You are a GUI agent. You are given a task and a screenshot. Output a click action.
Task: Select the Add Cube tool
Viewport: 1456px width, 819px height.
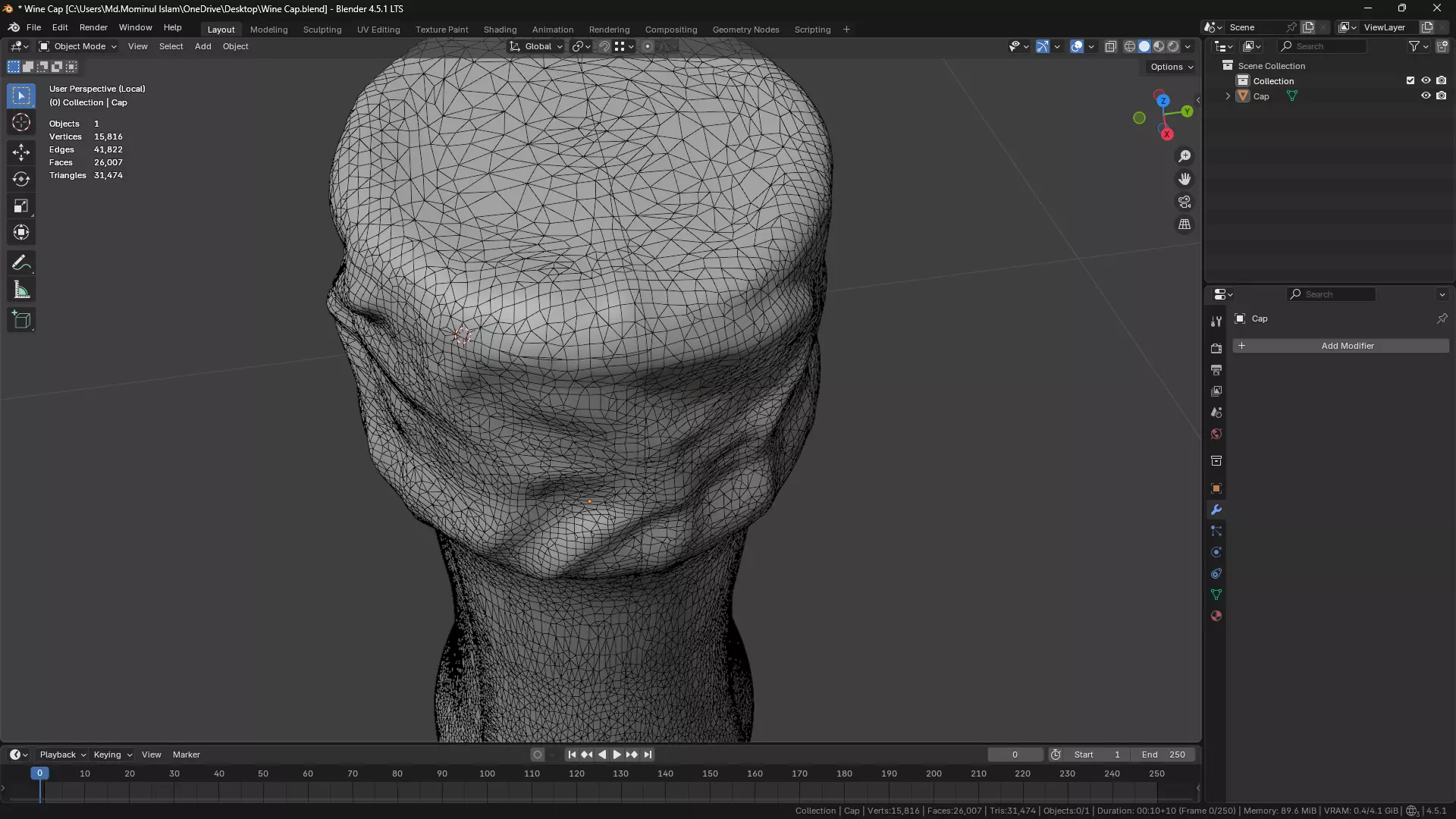pyautogui.click(x=21, y=320)
